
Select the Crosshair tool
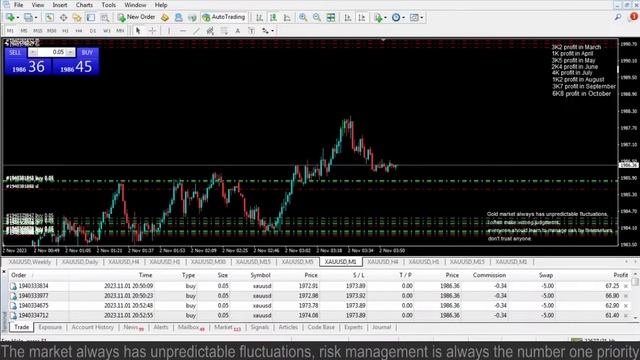(x=152, y=31)
